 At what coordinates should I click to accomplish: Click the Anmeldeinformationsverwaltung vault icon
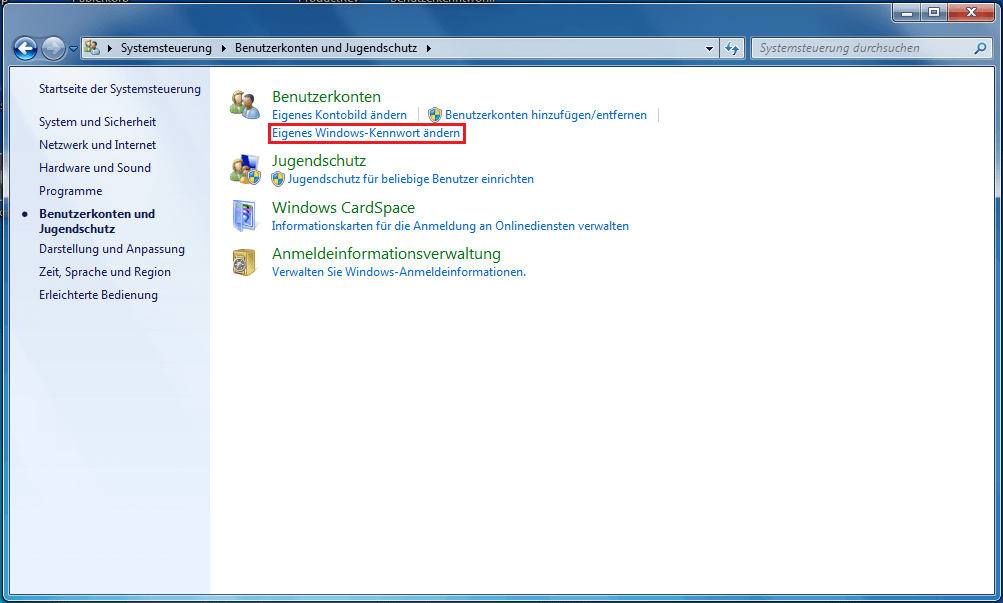point(244,262)
